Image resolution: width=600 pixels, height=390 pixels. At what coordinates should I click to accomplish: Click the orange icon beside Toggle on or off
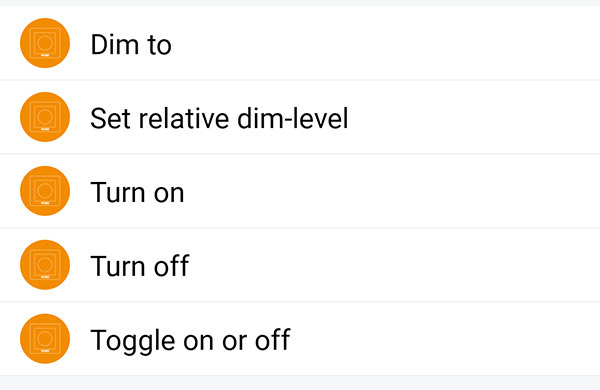click(x=45, y=338)
